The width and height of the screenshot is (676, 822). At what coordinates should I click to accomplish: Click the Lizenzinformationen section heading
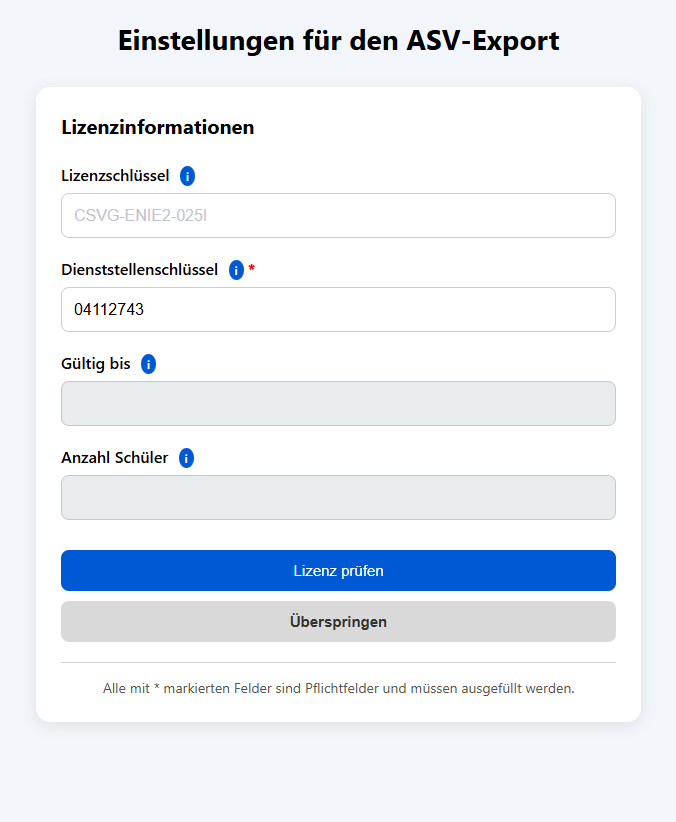[x=158, y=128]
